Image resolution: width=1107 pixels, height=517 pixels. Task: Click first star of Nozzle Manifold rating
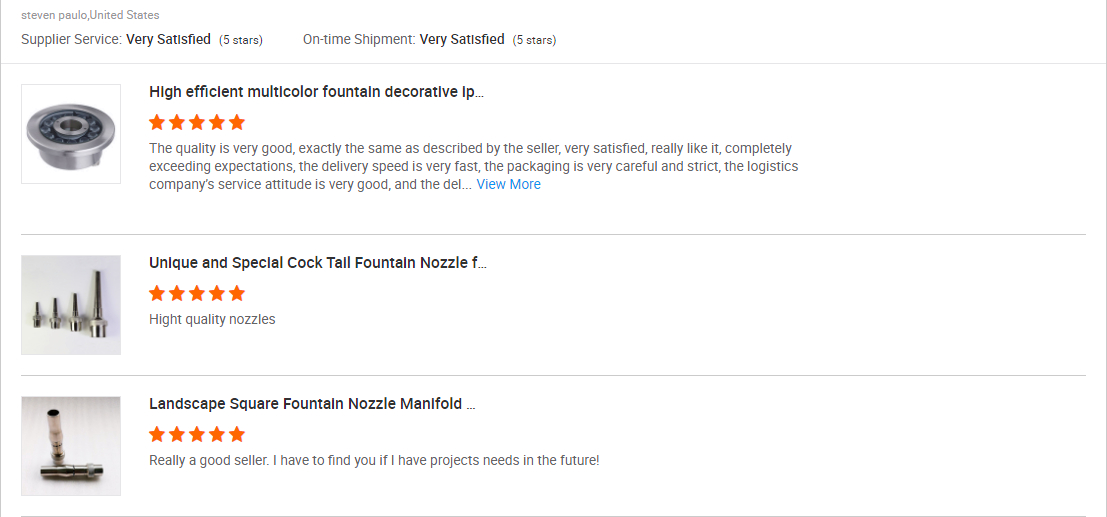(x=157, y=434)
